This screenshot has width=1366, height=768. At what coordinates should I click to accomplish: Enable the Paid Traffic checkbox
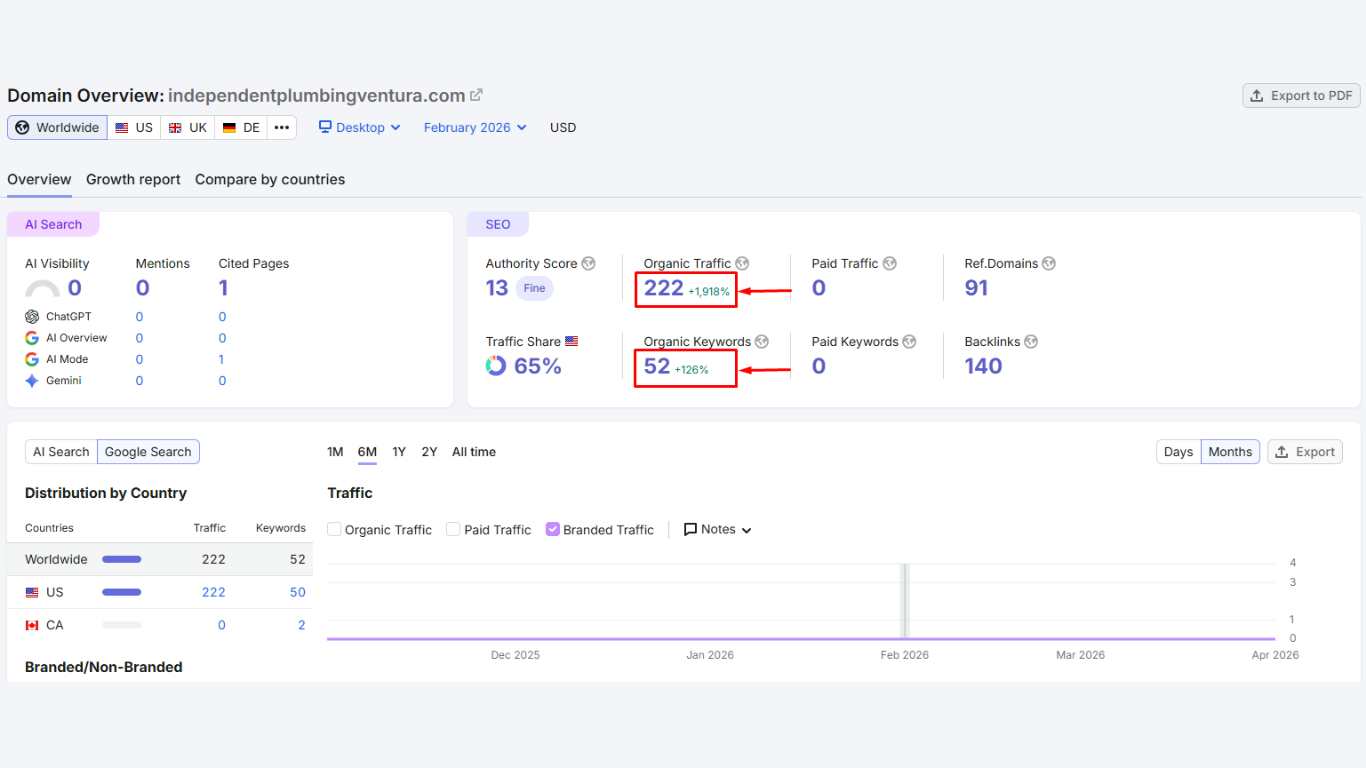click(x=453, y=529)
